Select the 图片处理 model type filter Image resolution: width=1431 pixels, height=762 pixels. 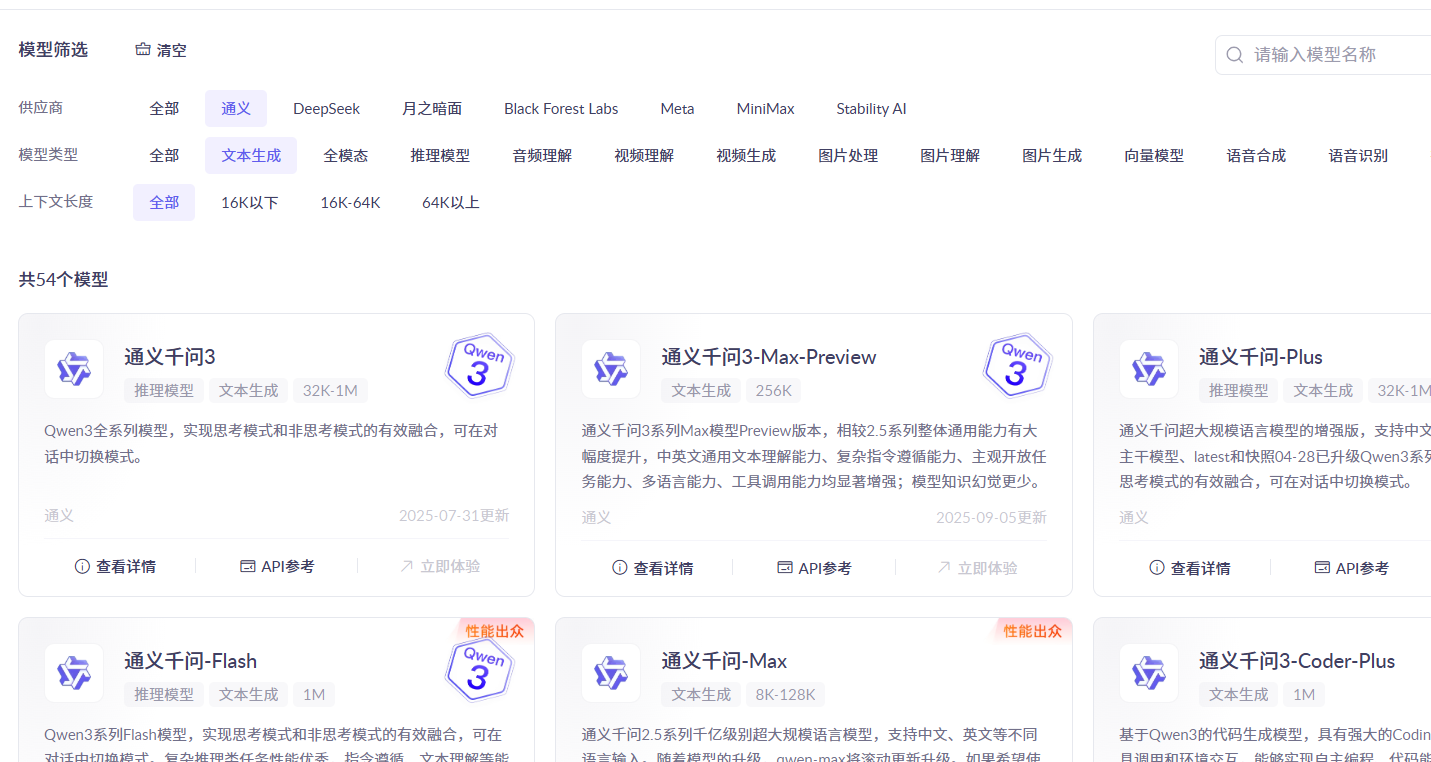(x=848, y=155)
